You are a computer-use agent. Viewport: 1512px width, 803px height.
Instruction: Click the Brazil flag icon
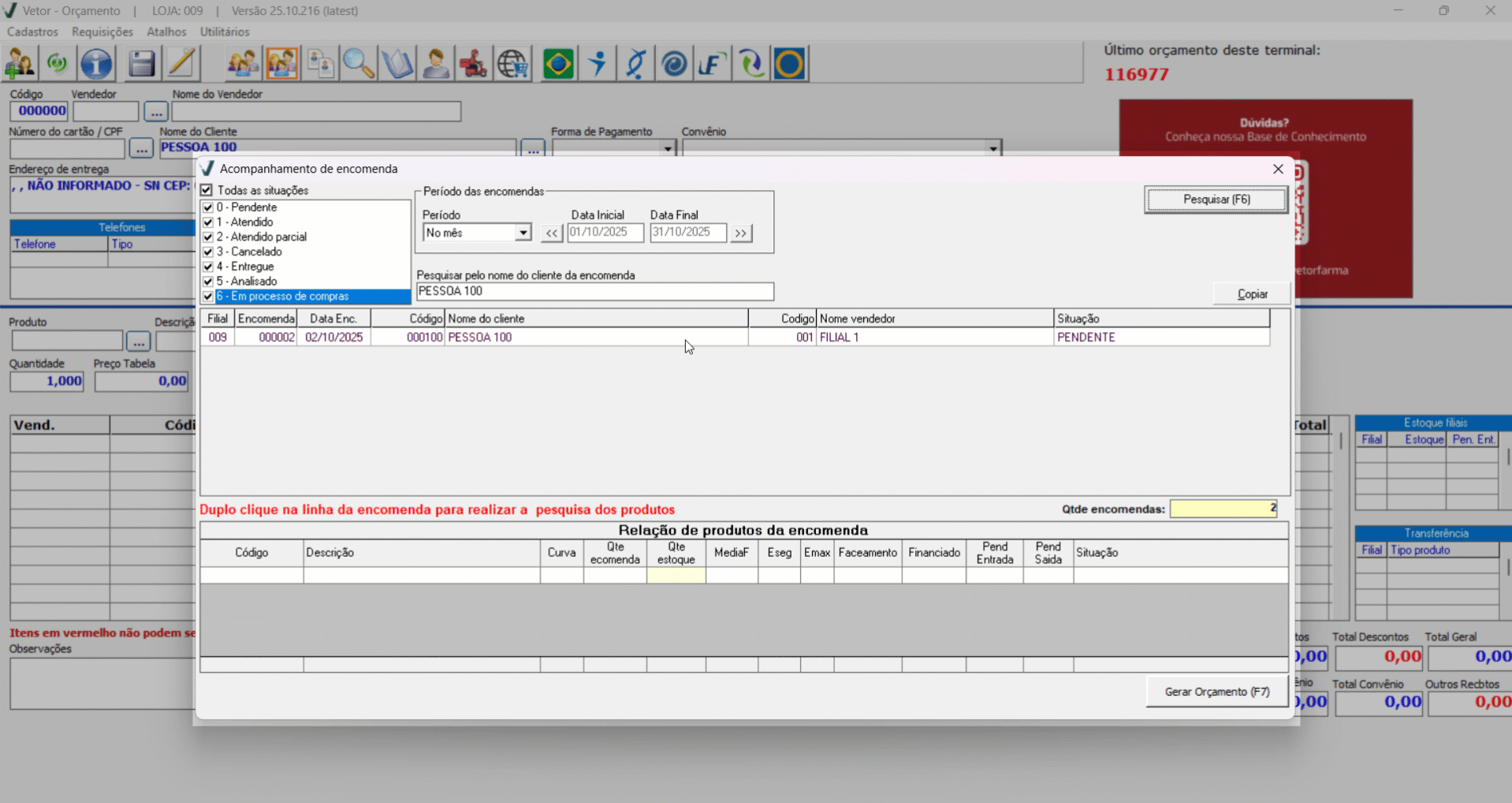[x=558, y=64]
